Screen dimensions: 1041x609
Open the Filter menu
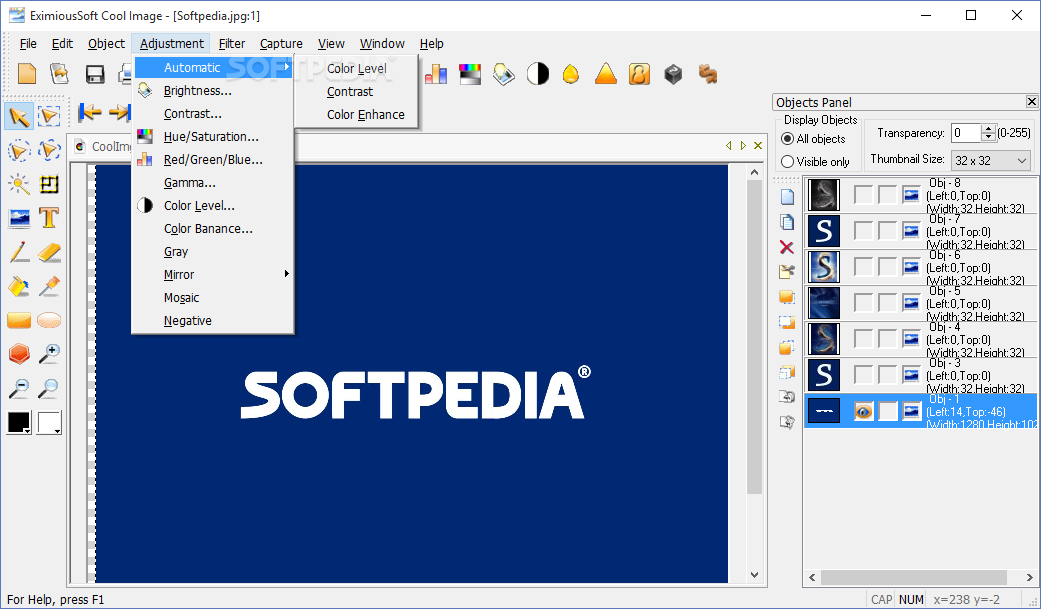(232, 44)
